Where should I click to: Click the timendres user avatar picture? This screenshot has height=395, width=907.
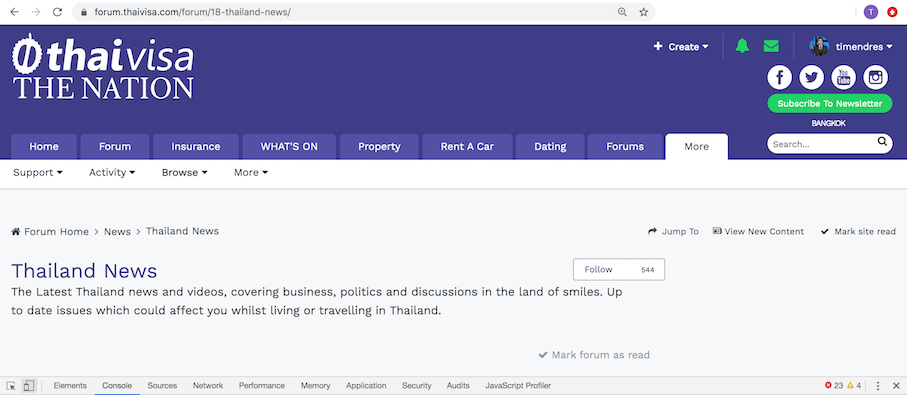pos(819,46)
